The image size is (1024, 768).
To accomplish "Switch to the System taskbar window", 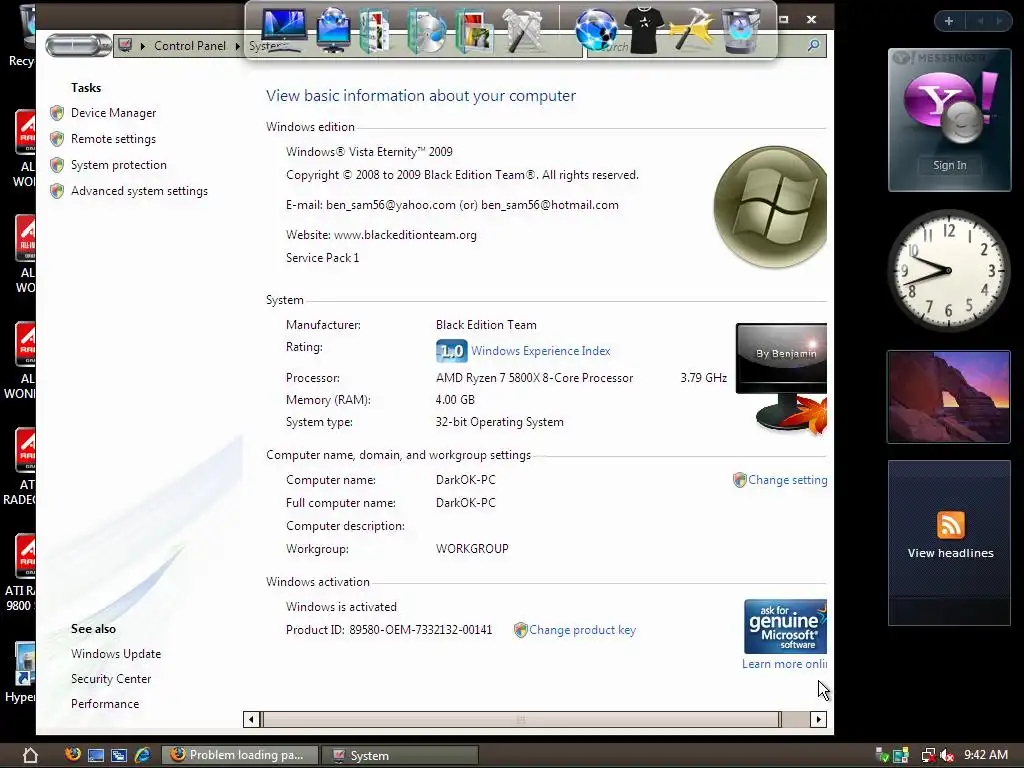I will tap(400, 755).
